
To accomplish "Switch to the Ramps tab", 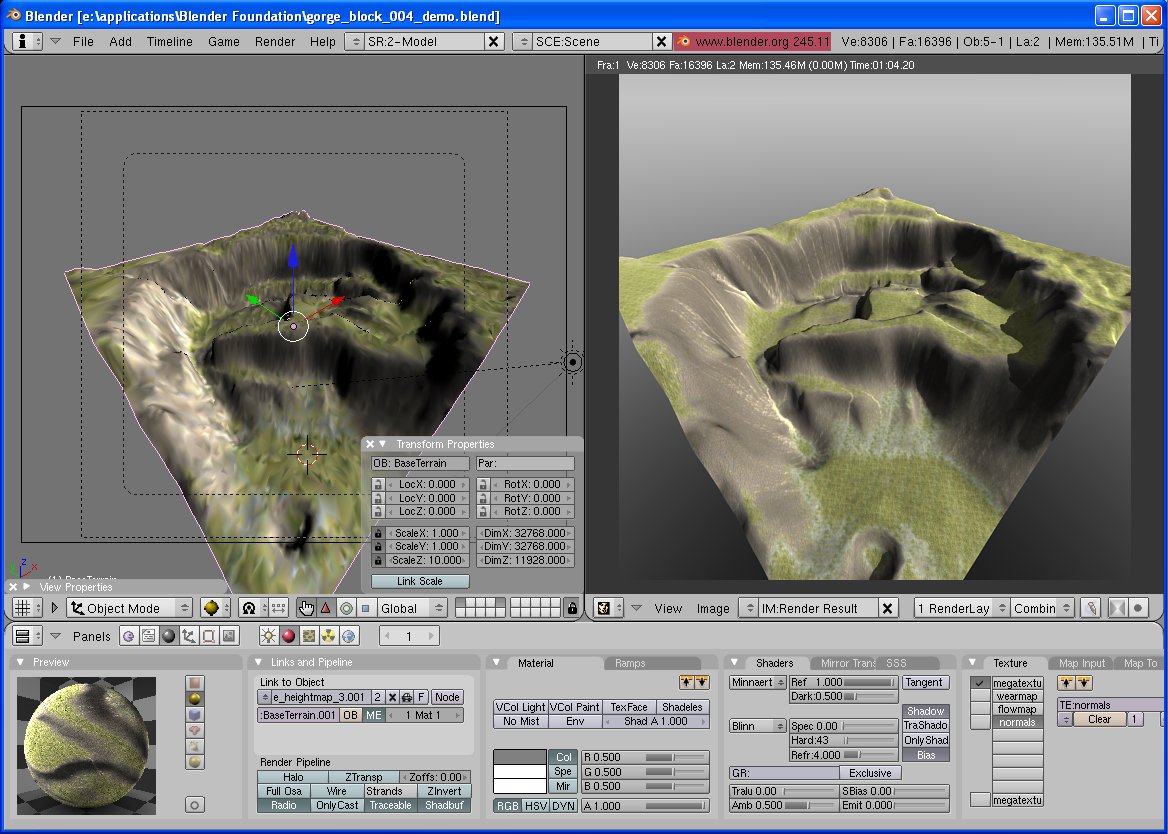I will pos(630,663).
